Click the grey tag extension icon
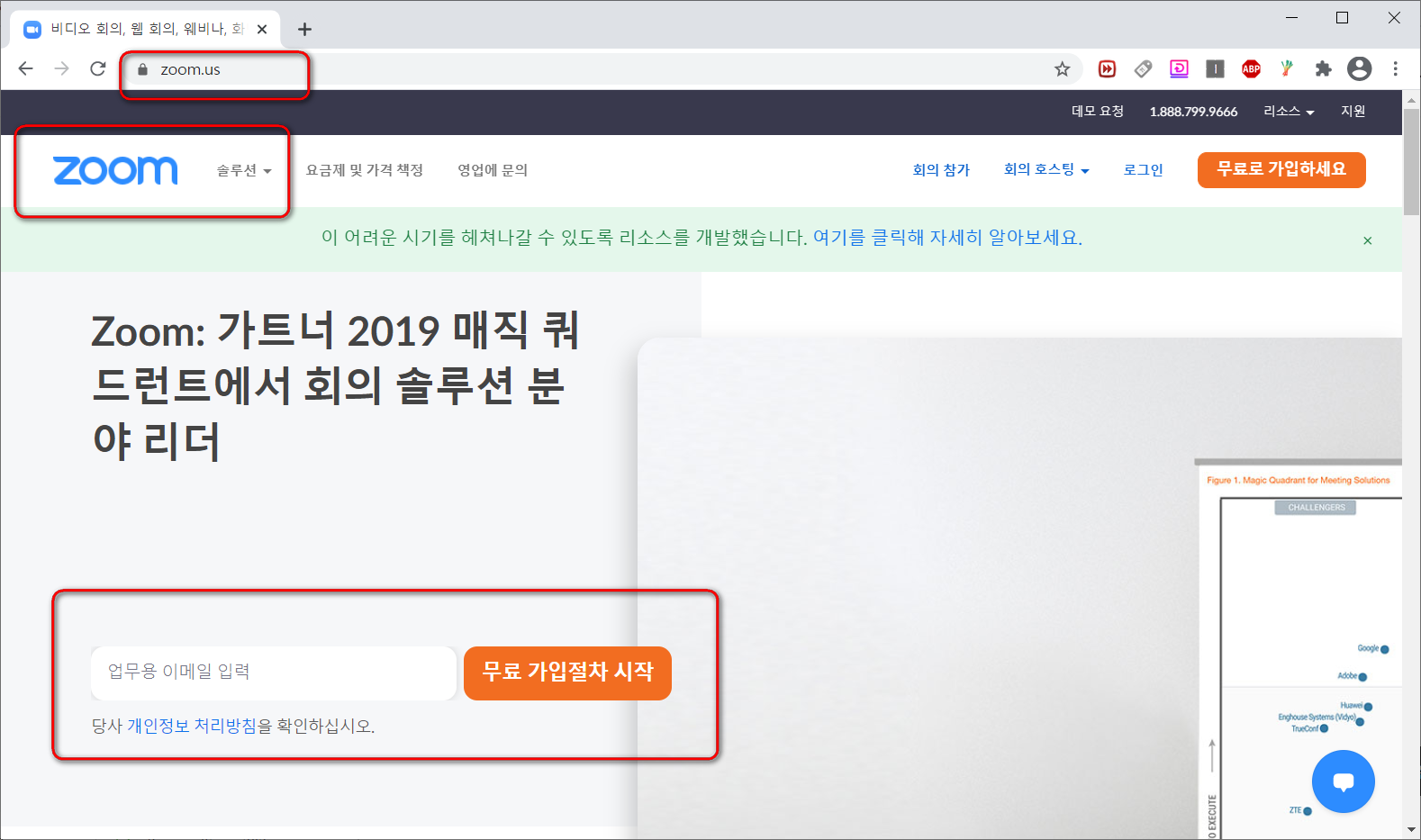The width and height of the screenshot is (1421, 840). coord(1144,68)
